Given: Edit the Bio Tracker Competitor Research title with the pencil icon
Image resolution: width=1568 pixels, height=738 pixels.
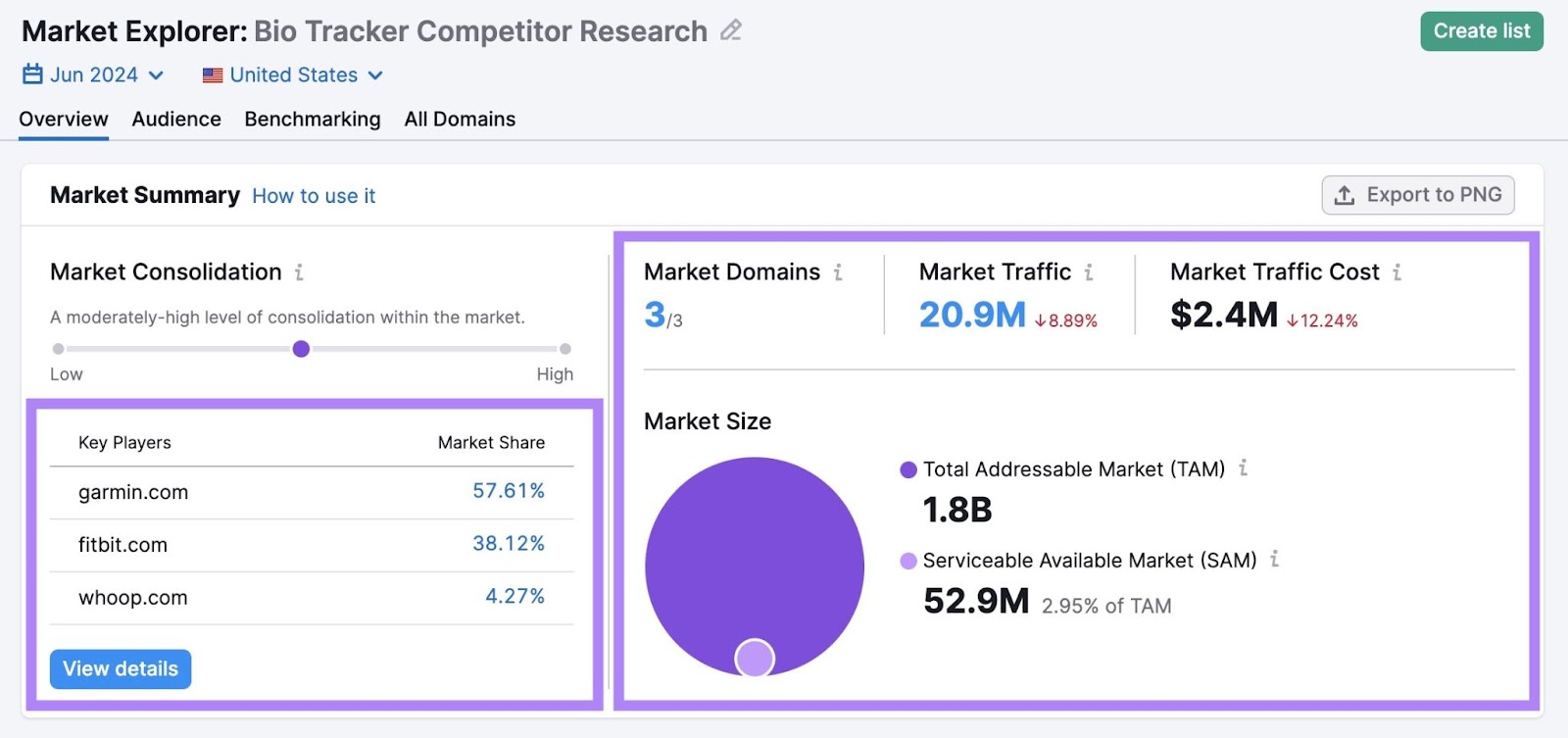Looking at the screenshot, I should [730, 30].
